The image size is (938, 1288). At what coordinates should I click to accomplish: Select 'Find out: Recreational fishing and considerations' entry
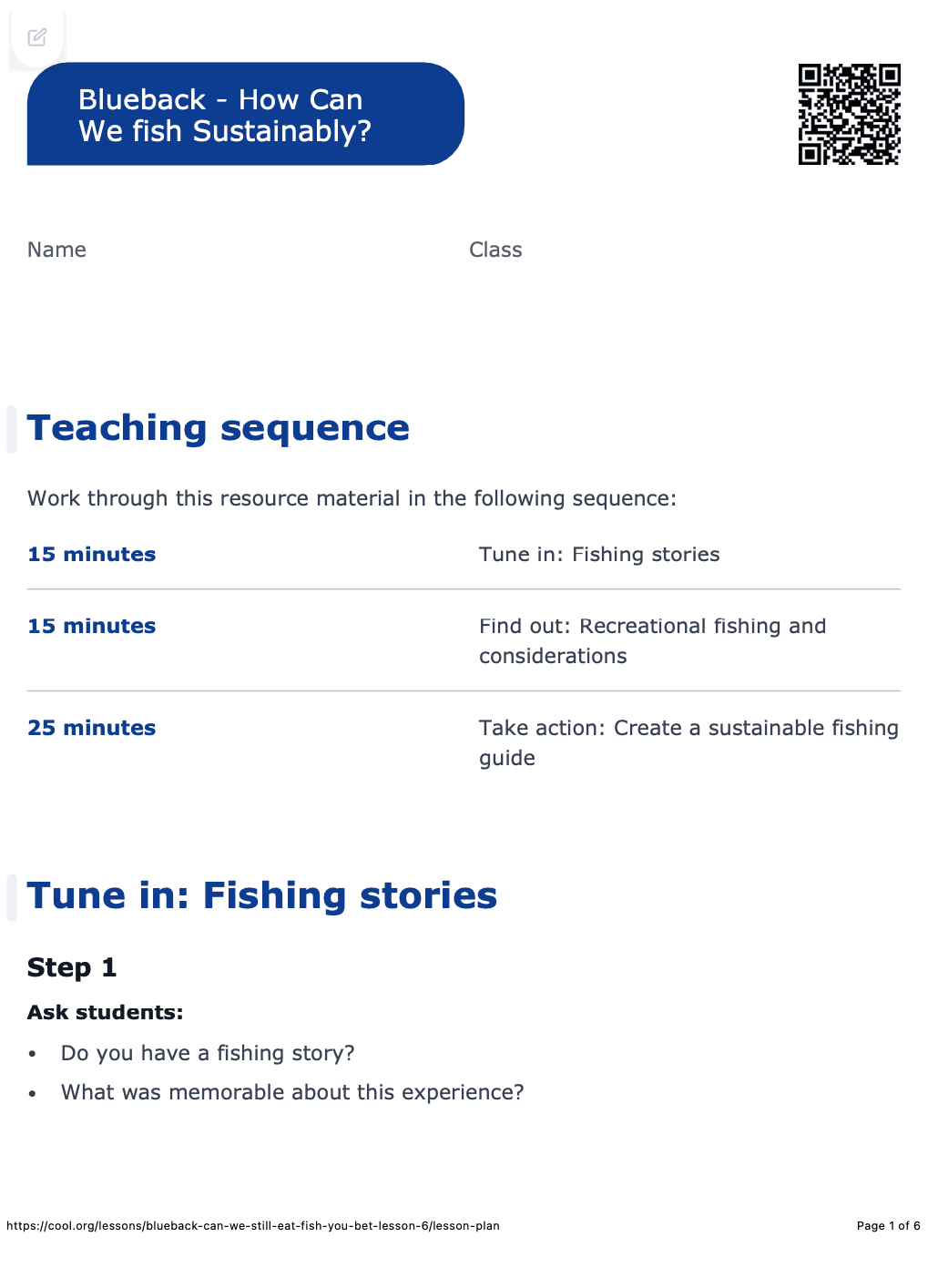pyautogui.click(x=652, y=640)
